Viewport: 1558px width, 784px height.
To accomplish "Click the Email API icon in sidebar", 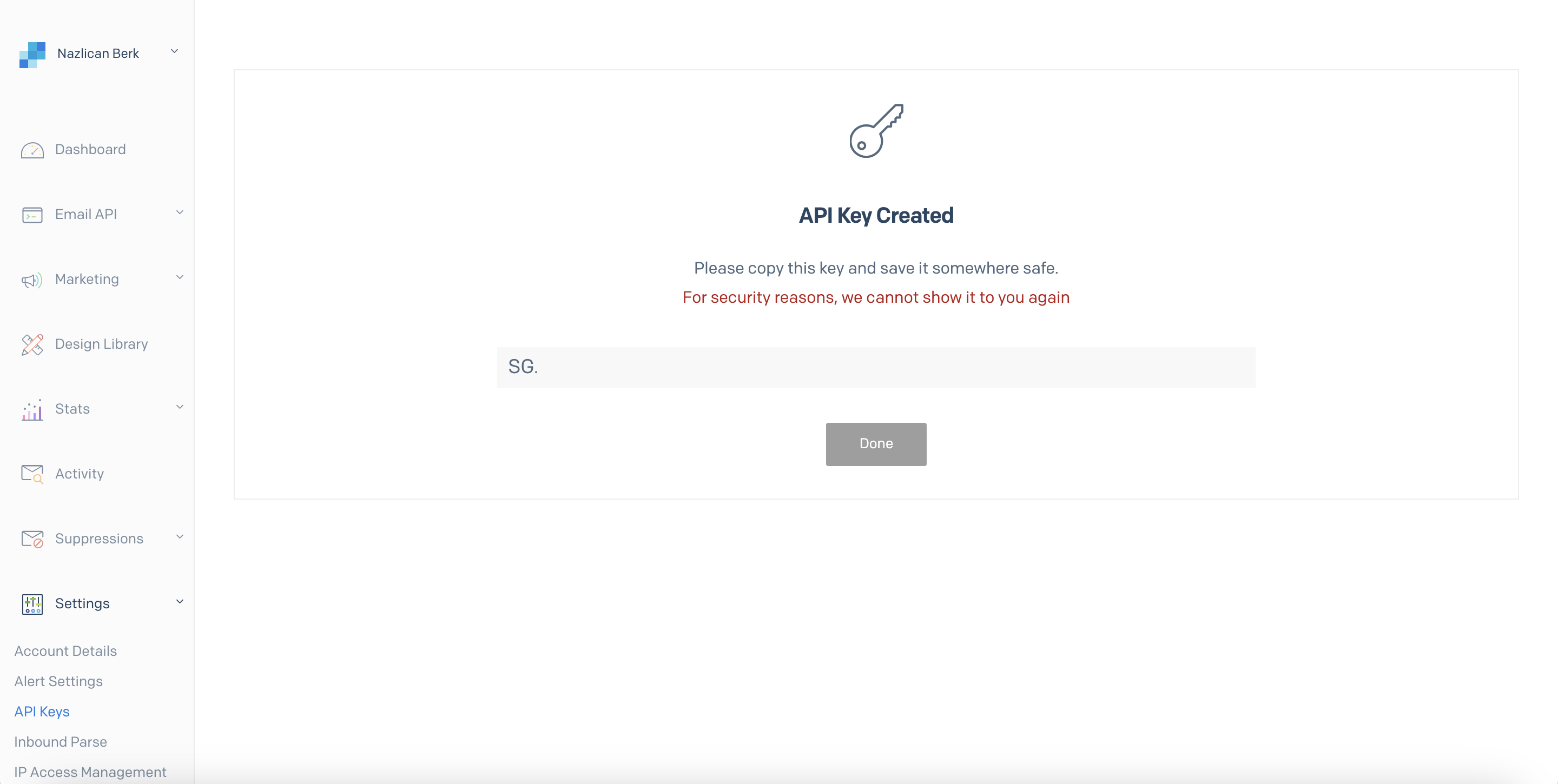I will pyautogui.click(x=32, y=214).
